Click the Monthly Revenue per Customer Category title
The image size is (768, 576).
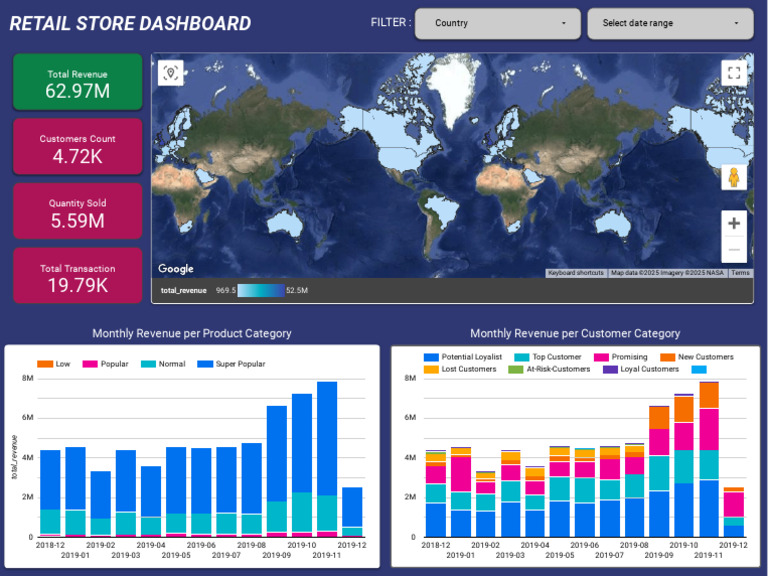pyautogui.click(x=575, y=334)
